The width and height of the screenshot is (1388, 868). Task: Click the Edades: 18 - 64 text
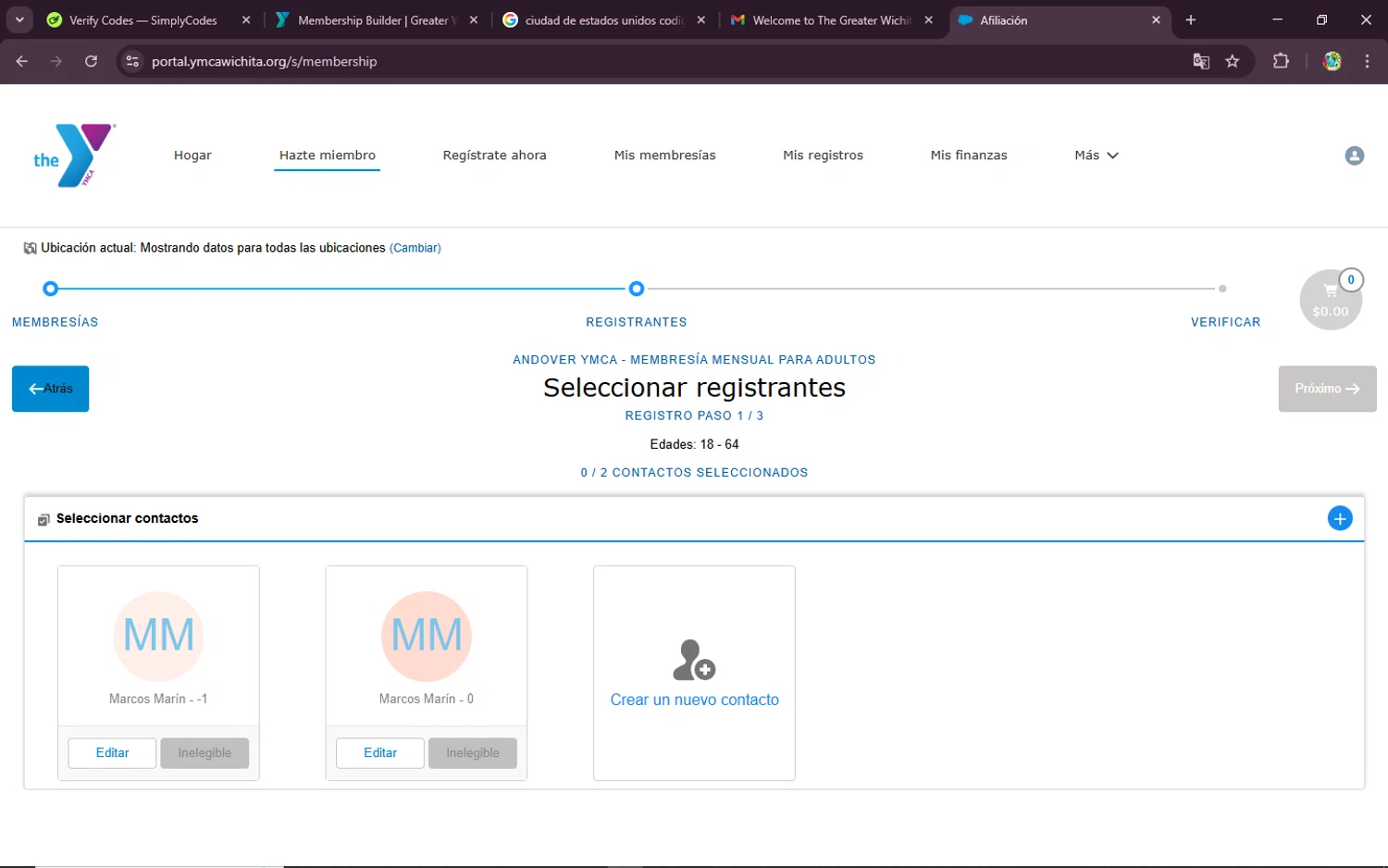pyautogui.click(x=694, y=444)
